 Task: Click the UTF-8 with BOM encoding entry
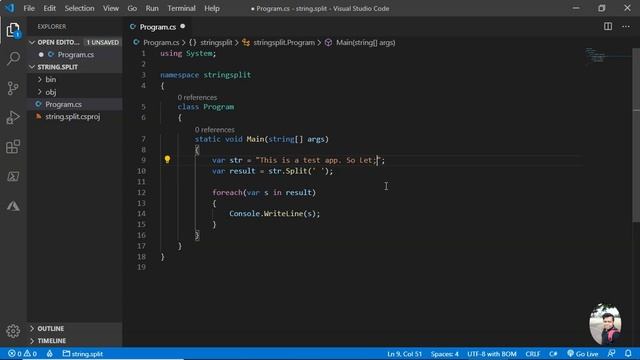click(491, 354)
